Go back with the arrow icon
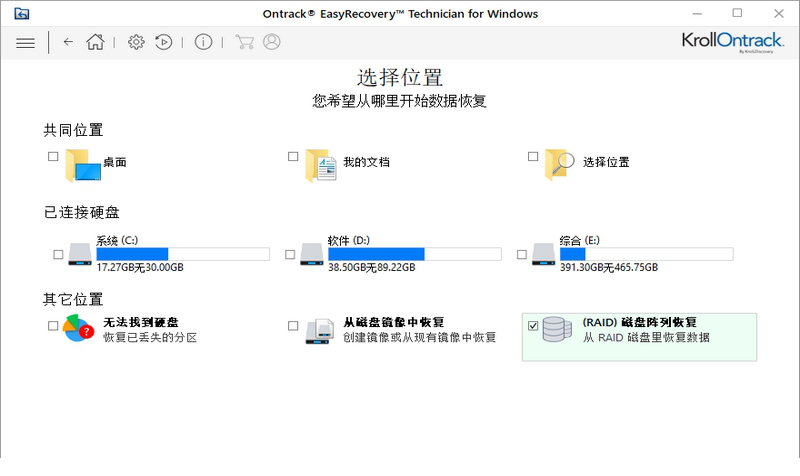The width and height of the screenshot is (800, 476). pos(68,42)
